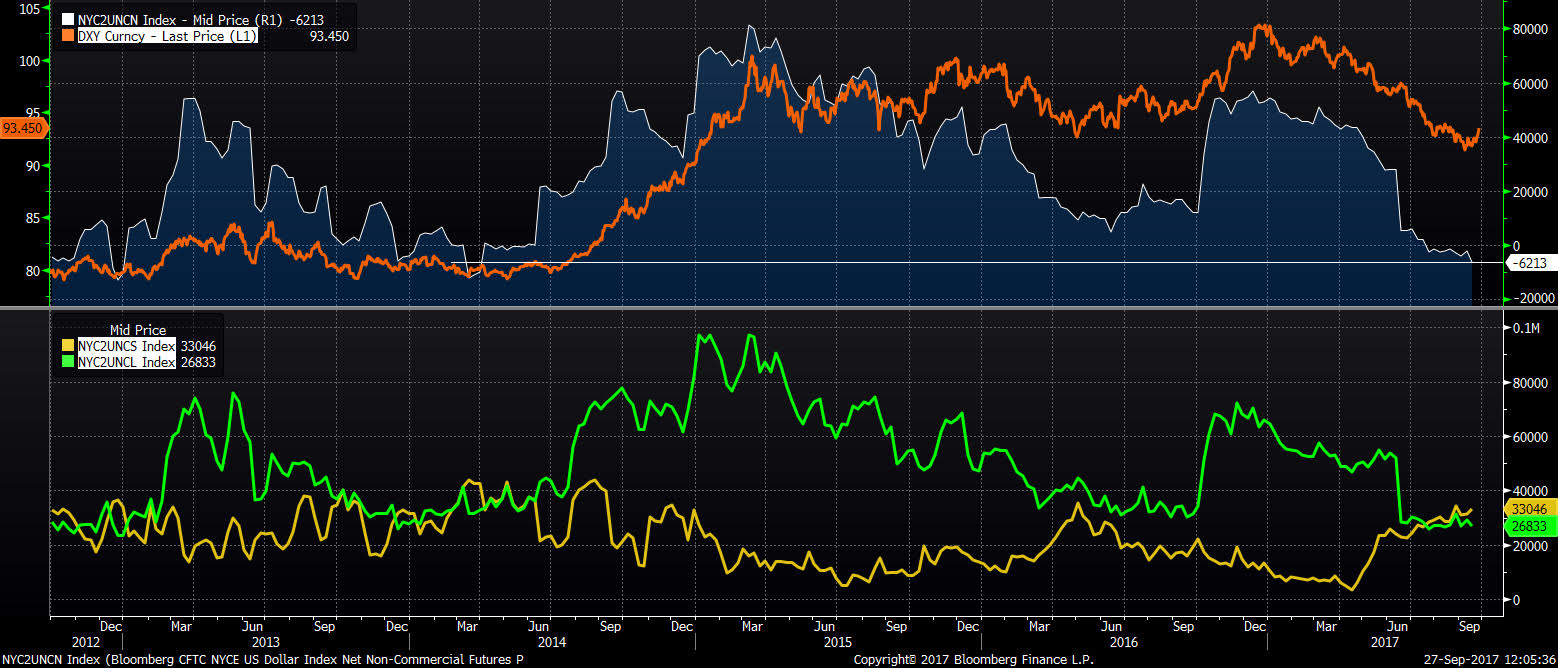Viewport: 1558px width, 668px height.
Task: Click the 2016 year label on the time axis
Action: pos(1126,643)
